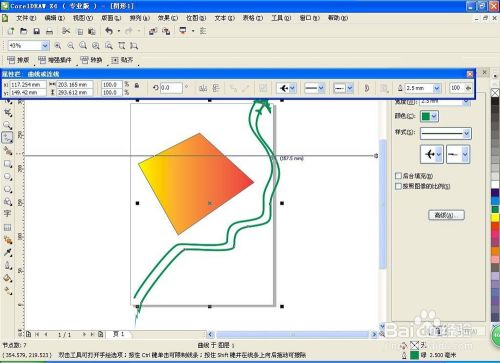Click the Cut scissors icon
The height and width of the screenshot is (363, 500).
point(66,31)
